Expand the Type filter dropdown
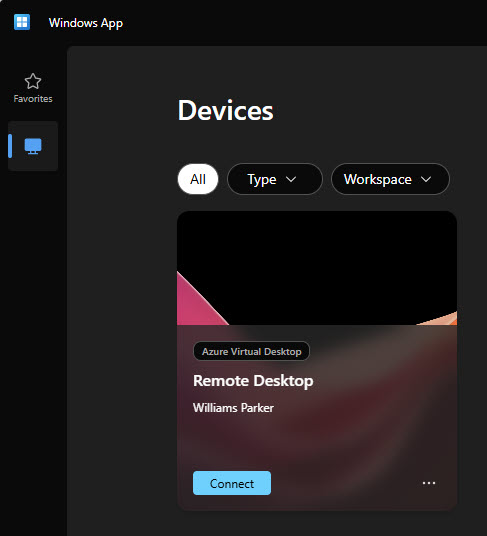This screenshot has height=536, width=487. tap(275, 179)
